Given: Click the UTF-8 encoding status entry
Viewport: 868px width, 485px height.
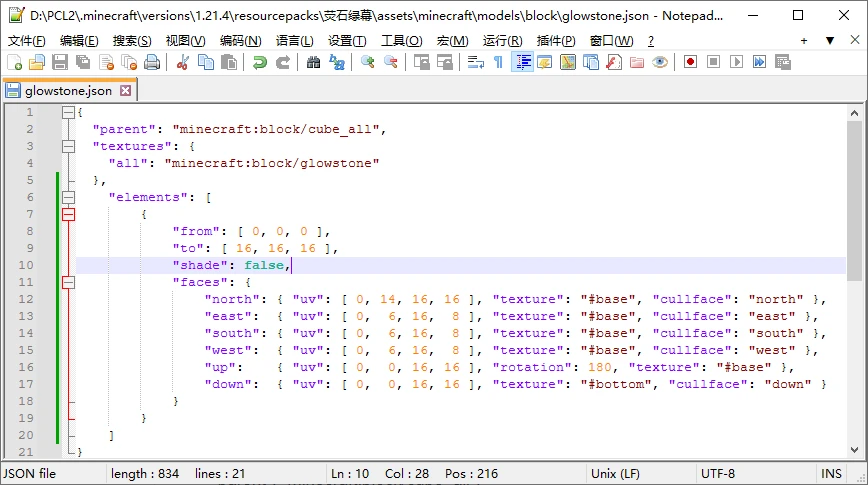Looking at the screenshot, I should click(718, 474).
